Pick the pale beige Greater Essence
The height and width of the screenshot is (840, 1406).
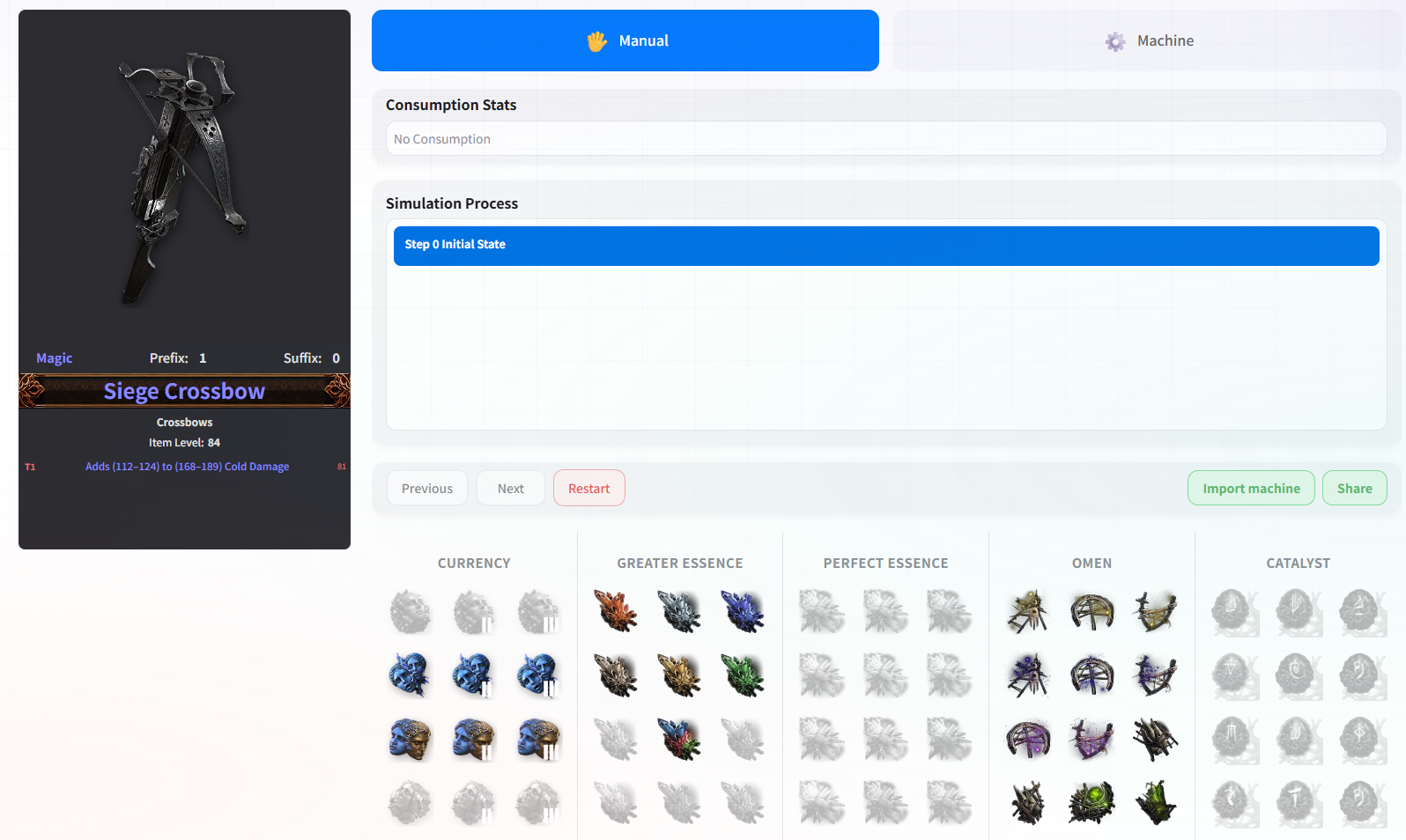pos(617,675)
